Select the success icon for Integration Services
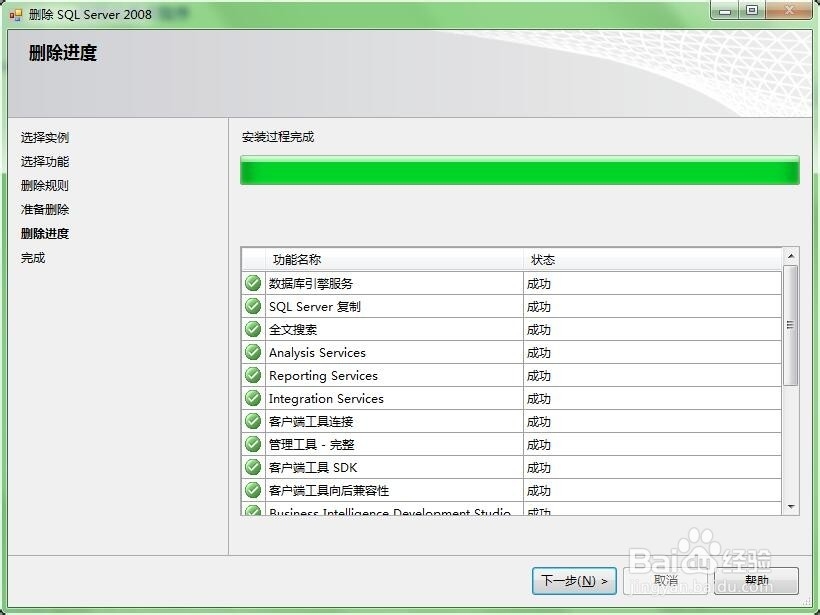 [x=252, y=398]
